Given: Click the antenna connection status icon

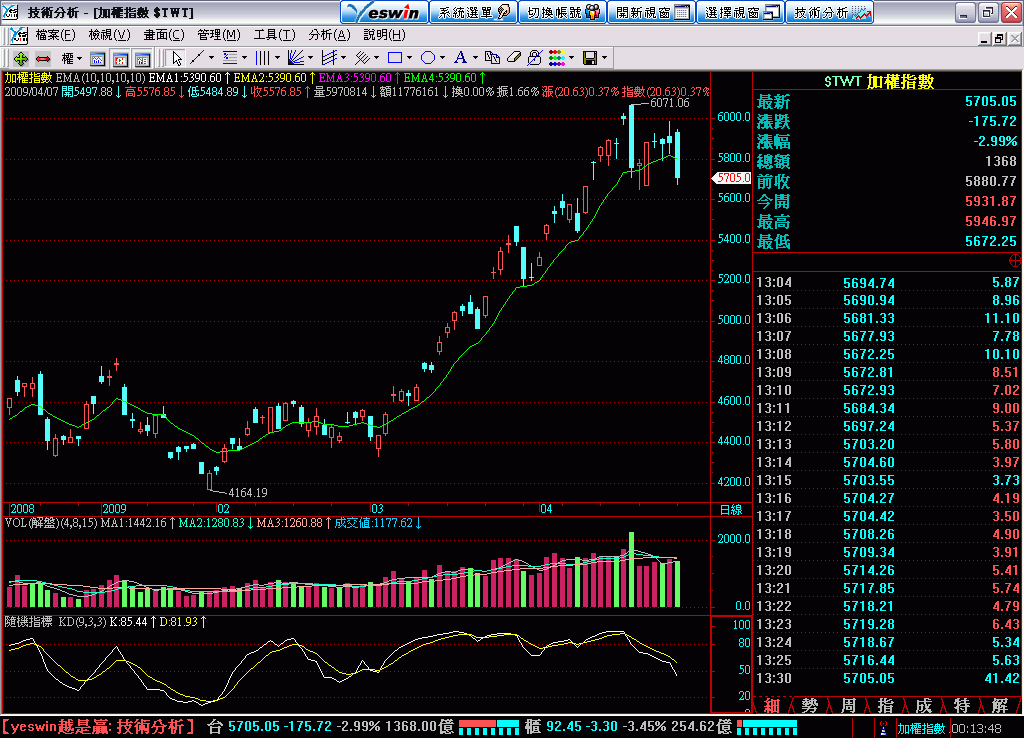Looking at the screenshot, I should pos(884,728).
